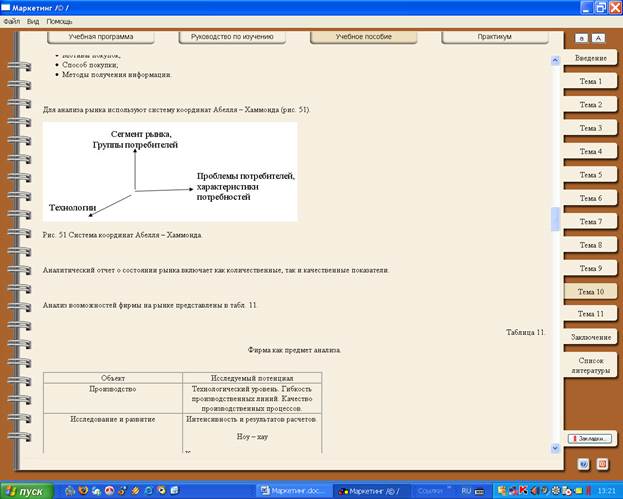Open the Закладки bookmarks button
Screen dimensions: 623x499
590,439
